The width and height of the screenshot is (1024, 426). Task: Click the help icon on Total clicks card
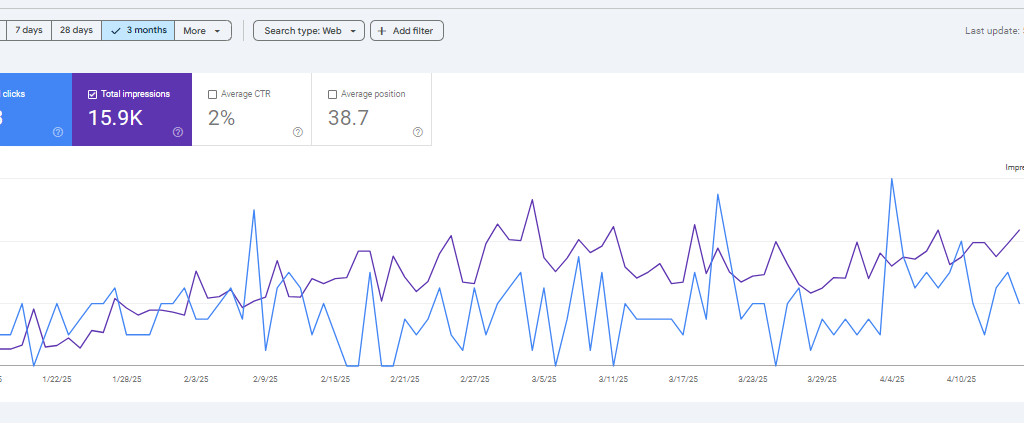point(58,132)
